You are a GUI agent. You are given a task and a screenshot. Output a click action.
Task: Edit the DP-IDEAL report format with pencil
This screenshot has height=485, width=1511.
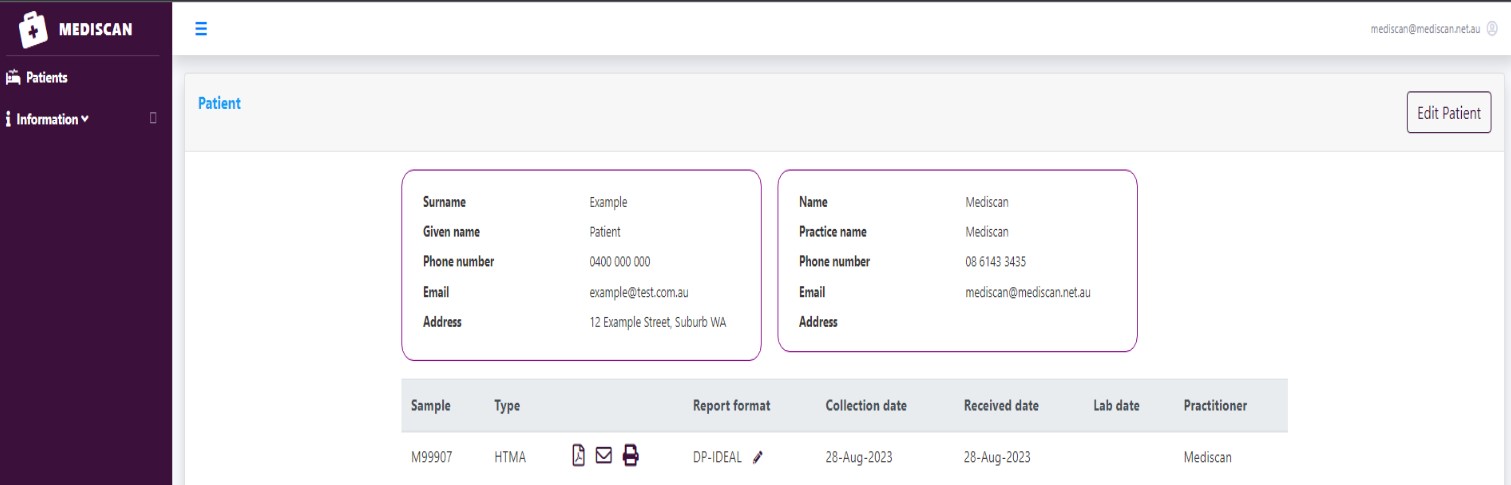pyautogui.click(x=757, y=457)
